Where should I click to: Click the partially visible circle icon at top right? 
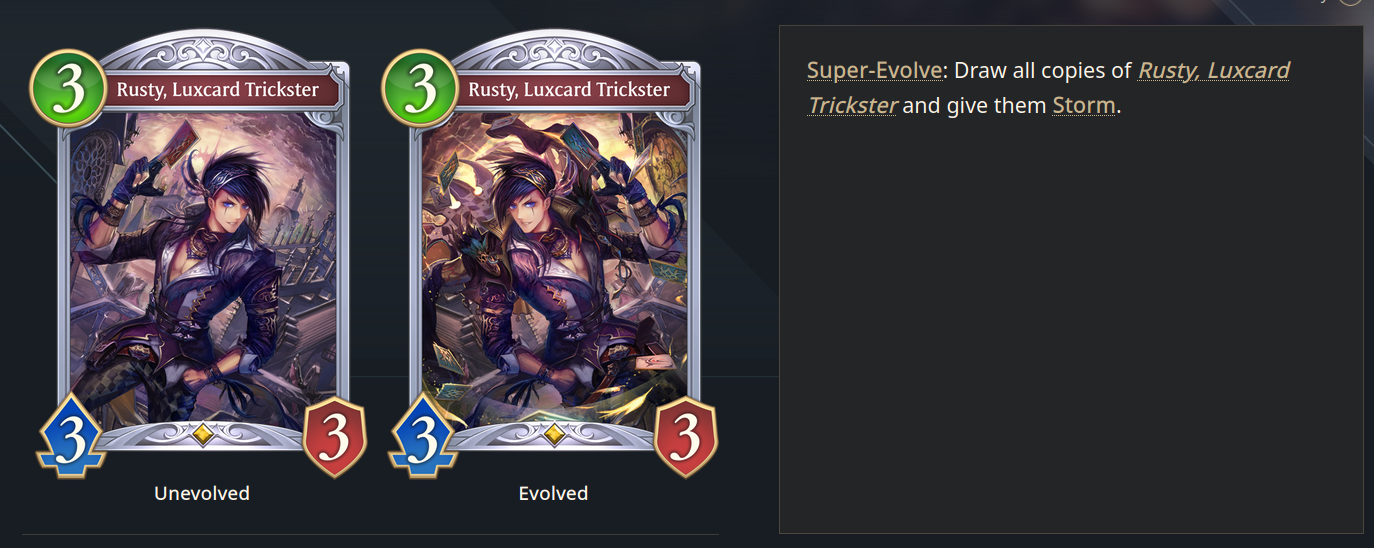(1350, 3)
